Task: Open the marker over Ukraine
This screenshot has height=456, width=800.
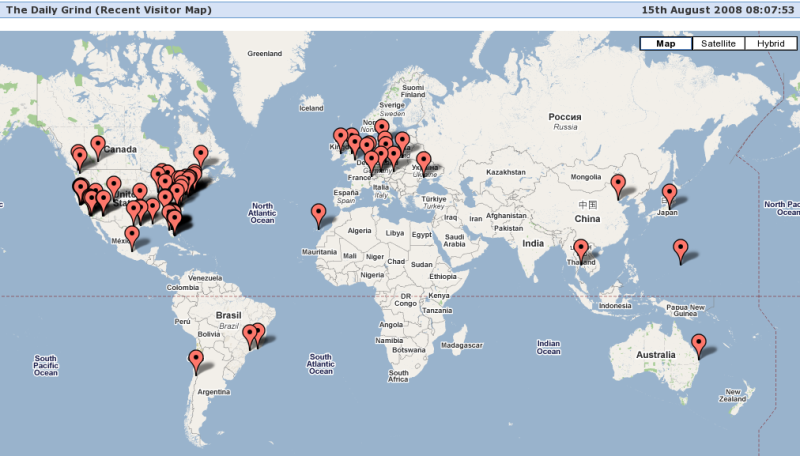Action: (423, 163)
